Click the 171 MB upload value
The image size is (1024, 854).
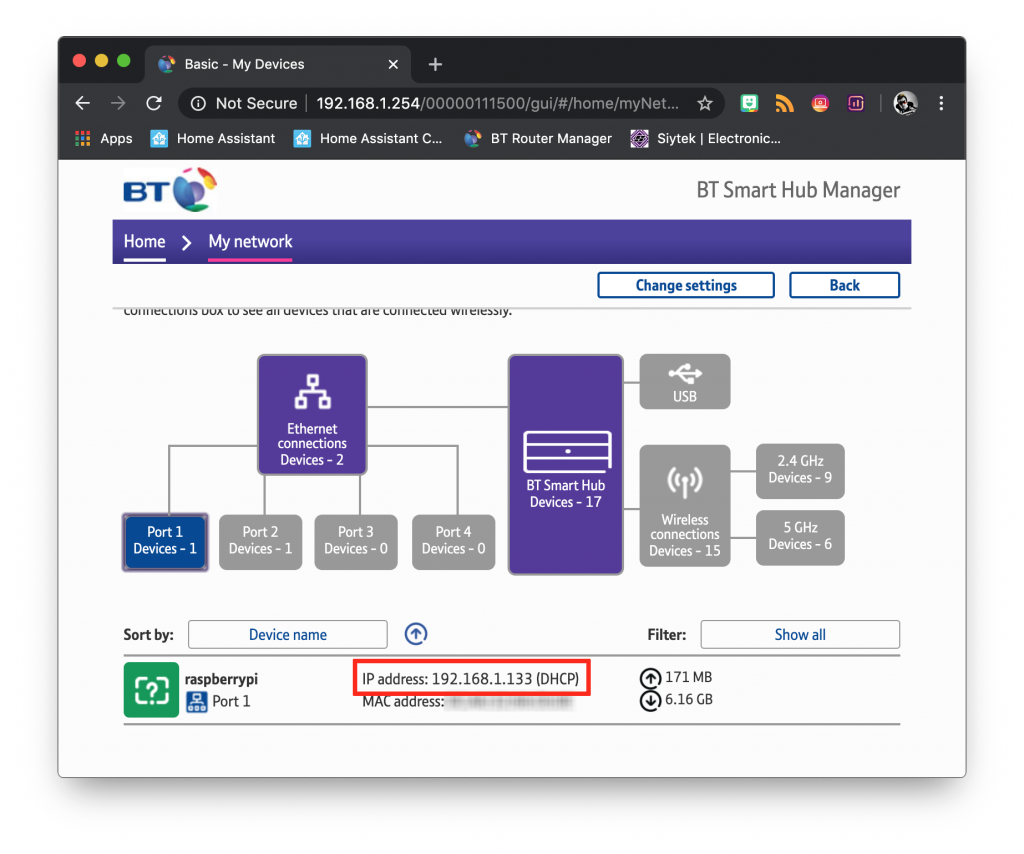pos(688,677)
